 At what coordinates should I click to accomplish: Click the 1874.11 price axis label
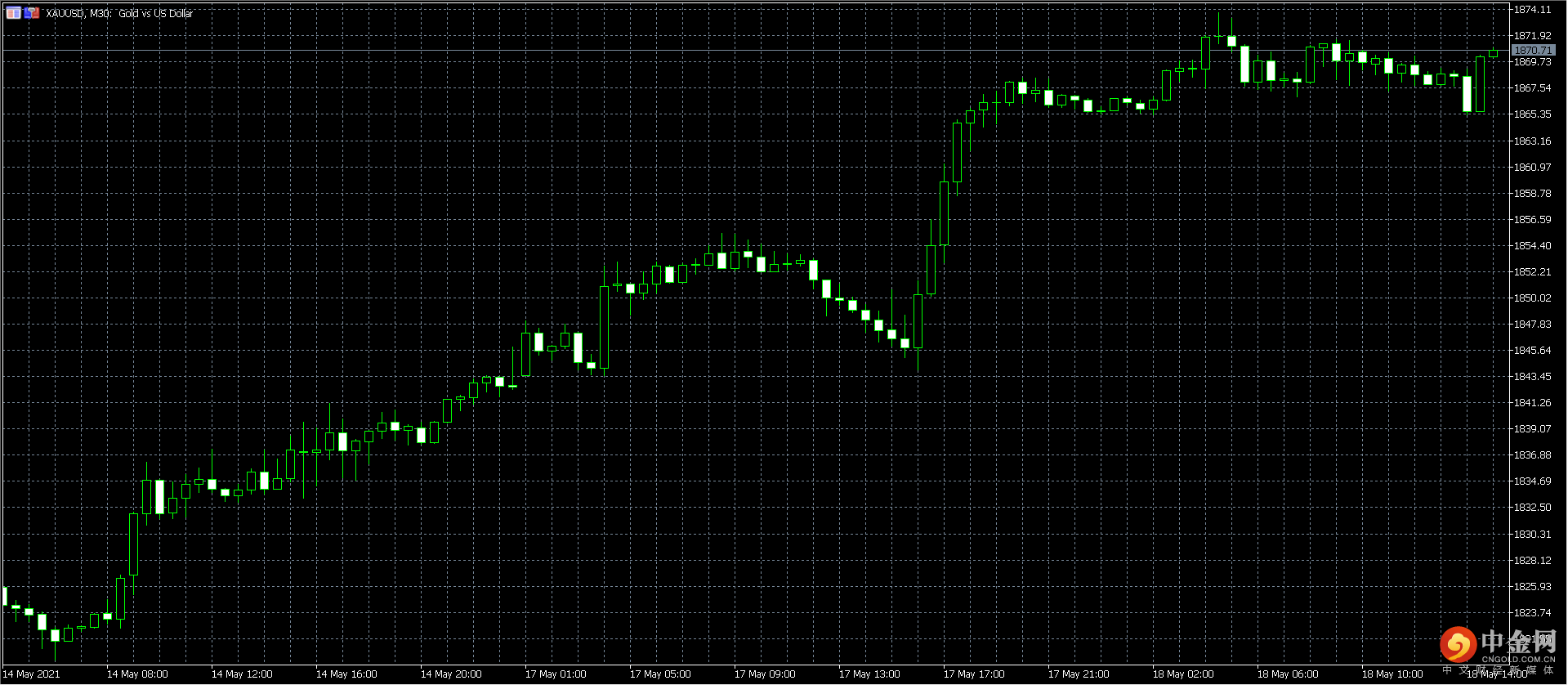coord(1533,10)
